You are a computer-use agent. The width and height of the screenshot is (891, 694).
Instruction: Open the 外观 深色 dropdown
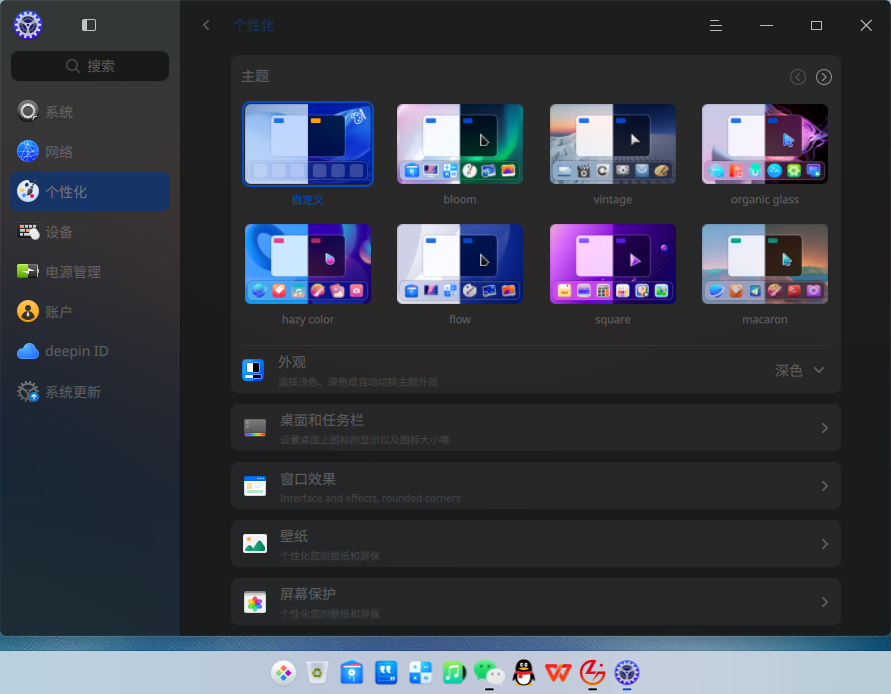tap(800, 371)
